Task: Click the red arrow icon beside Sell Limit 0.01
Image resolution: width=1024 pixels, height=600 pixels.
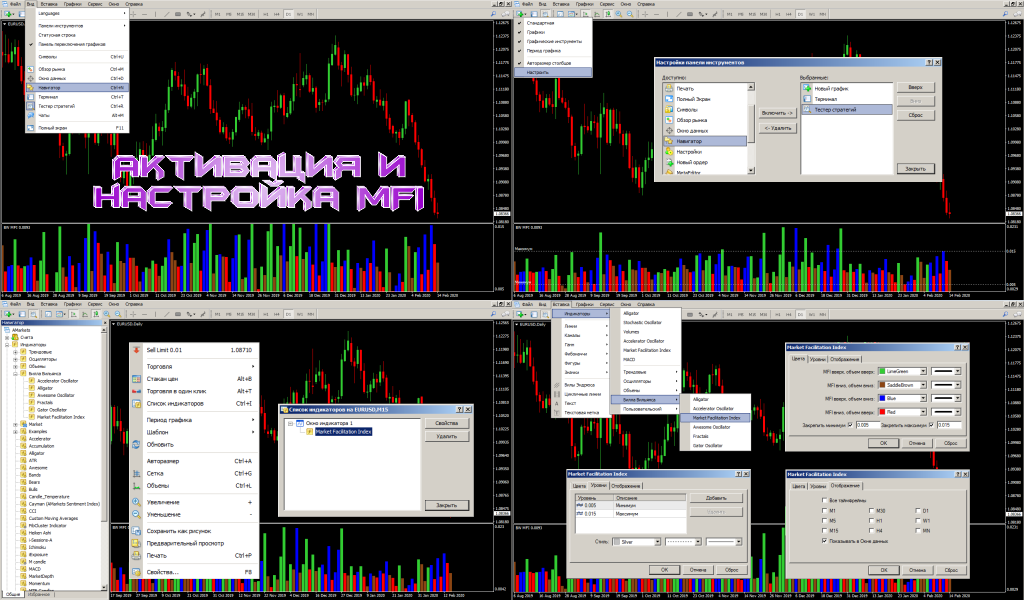Action: point(136,350)
